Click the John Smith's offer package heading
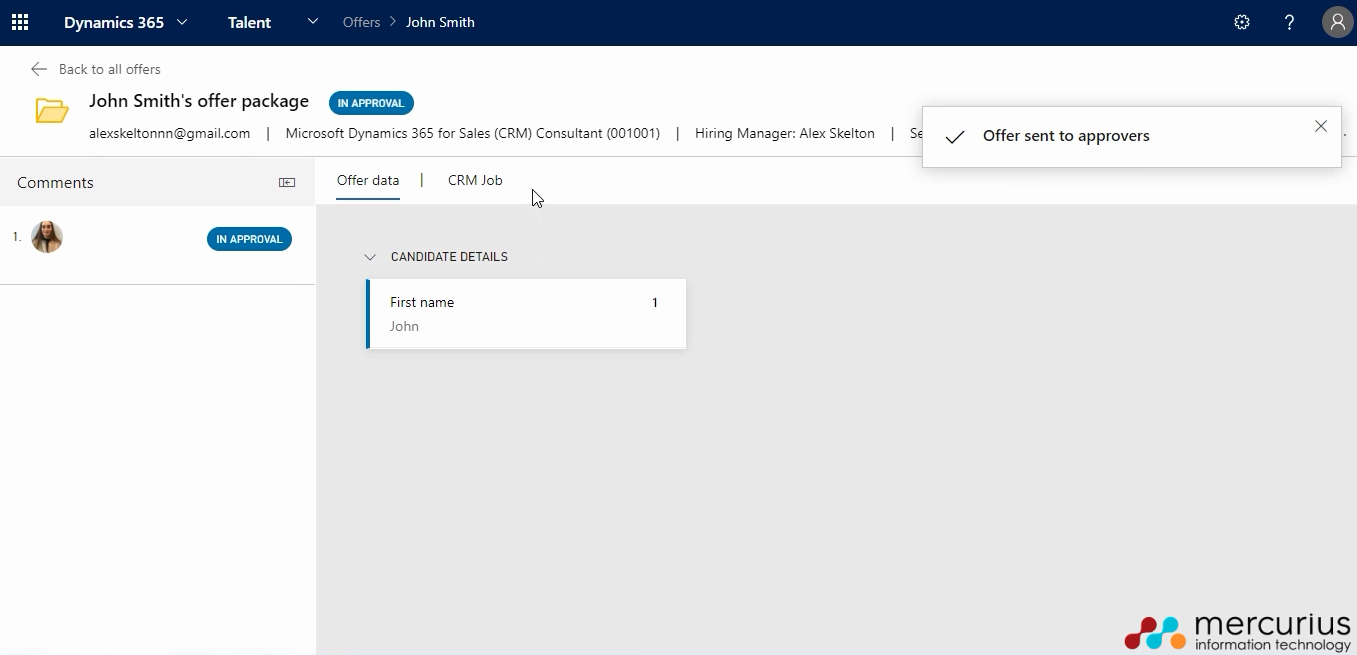This screenshot has height=655, width=1357. point(199,101)
